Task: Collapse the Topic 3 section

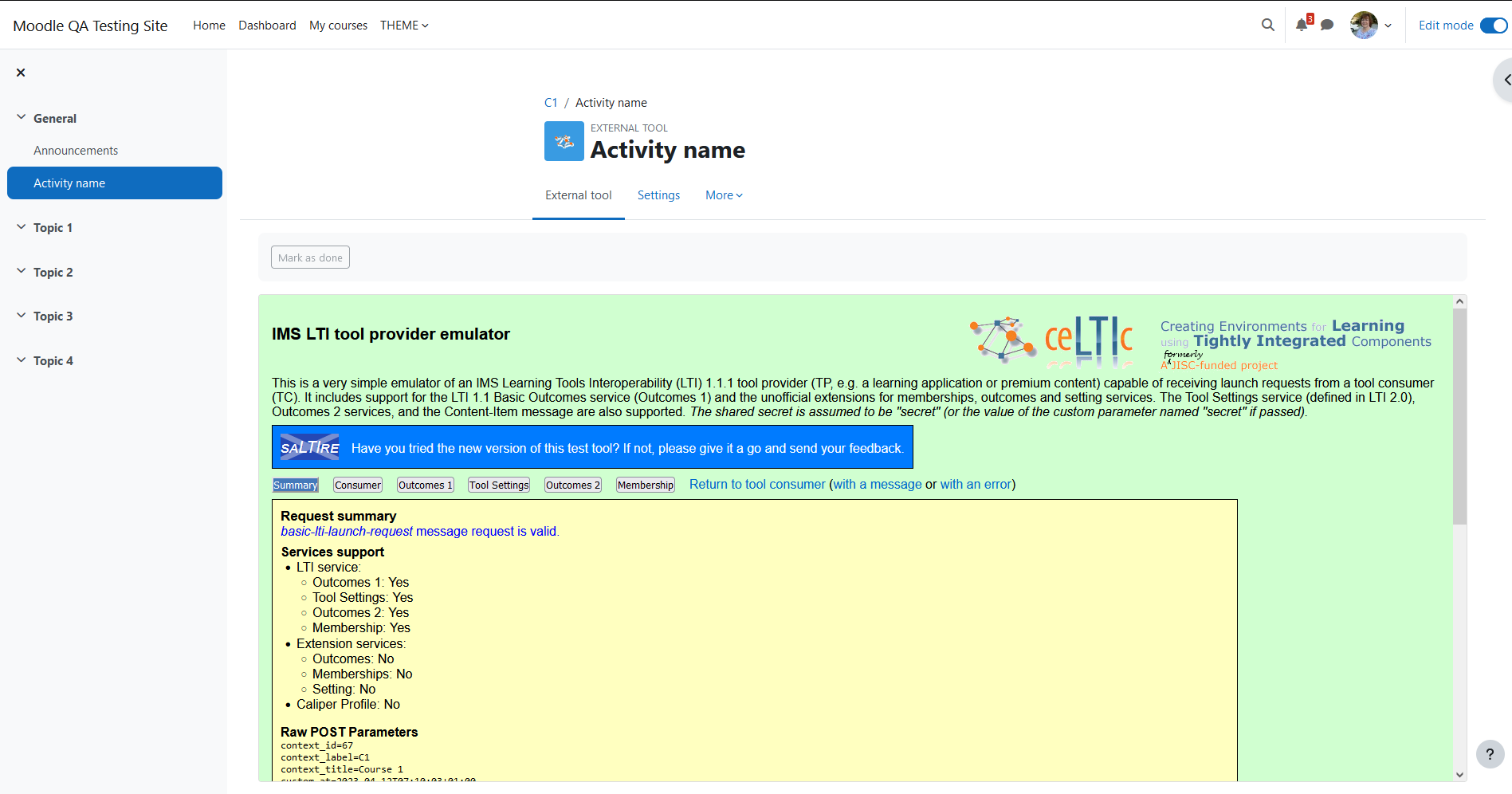Action: 22,316
